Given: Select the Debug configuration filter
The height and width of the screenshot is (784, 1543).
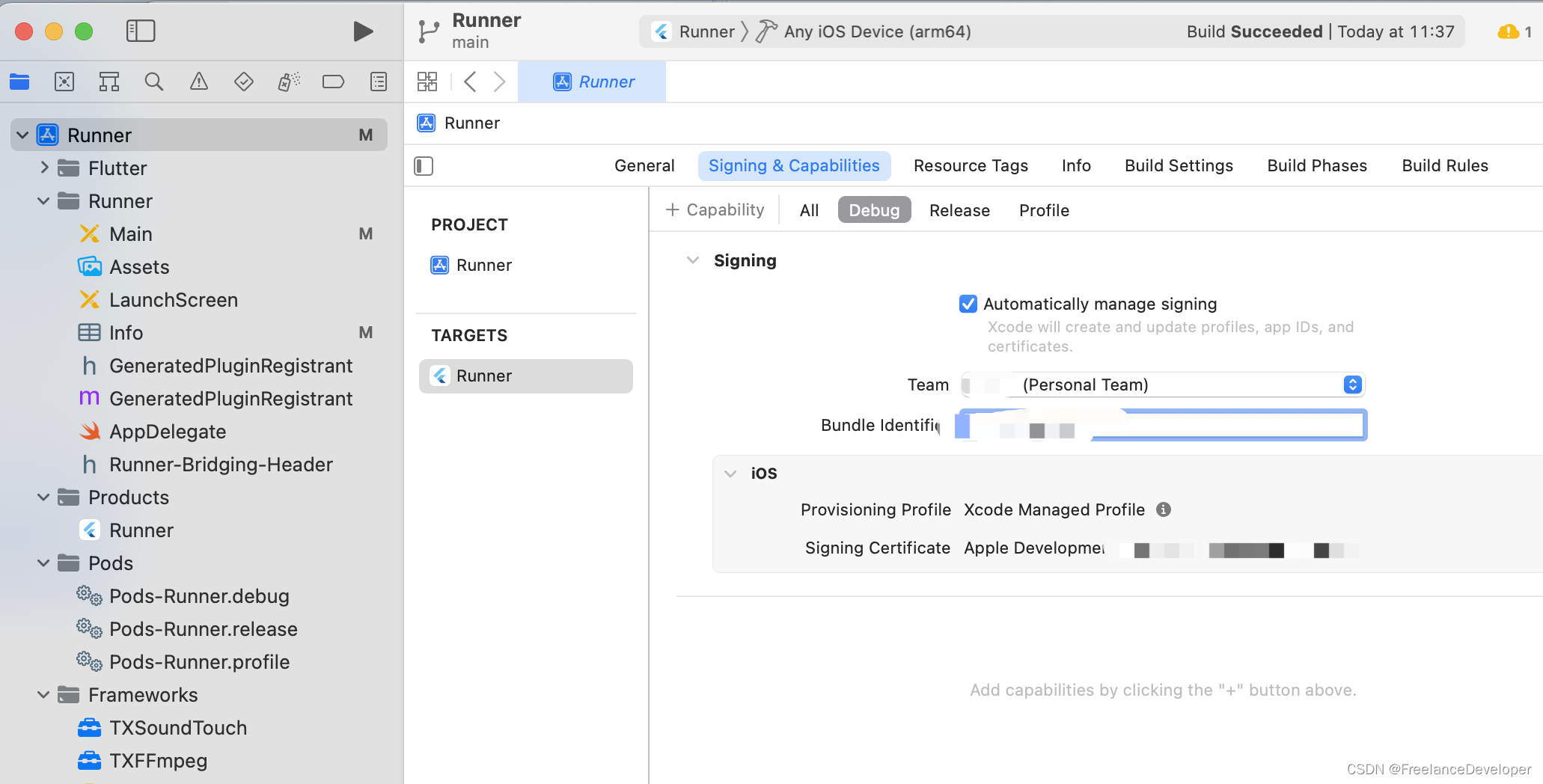Looking at the screenshot, I should [874, 210].
